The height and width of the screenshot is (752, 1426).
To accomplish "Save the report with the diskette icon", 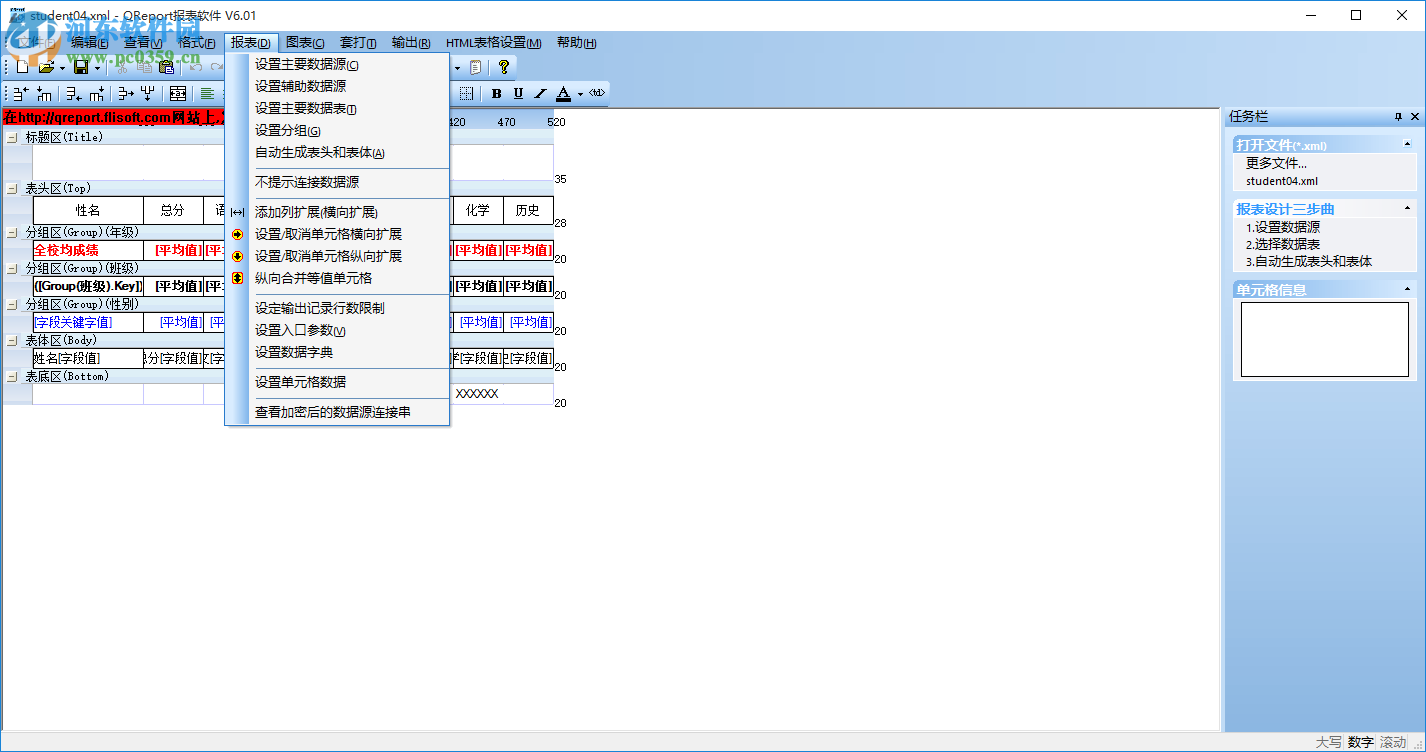I will coord(80,66).
